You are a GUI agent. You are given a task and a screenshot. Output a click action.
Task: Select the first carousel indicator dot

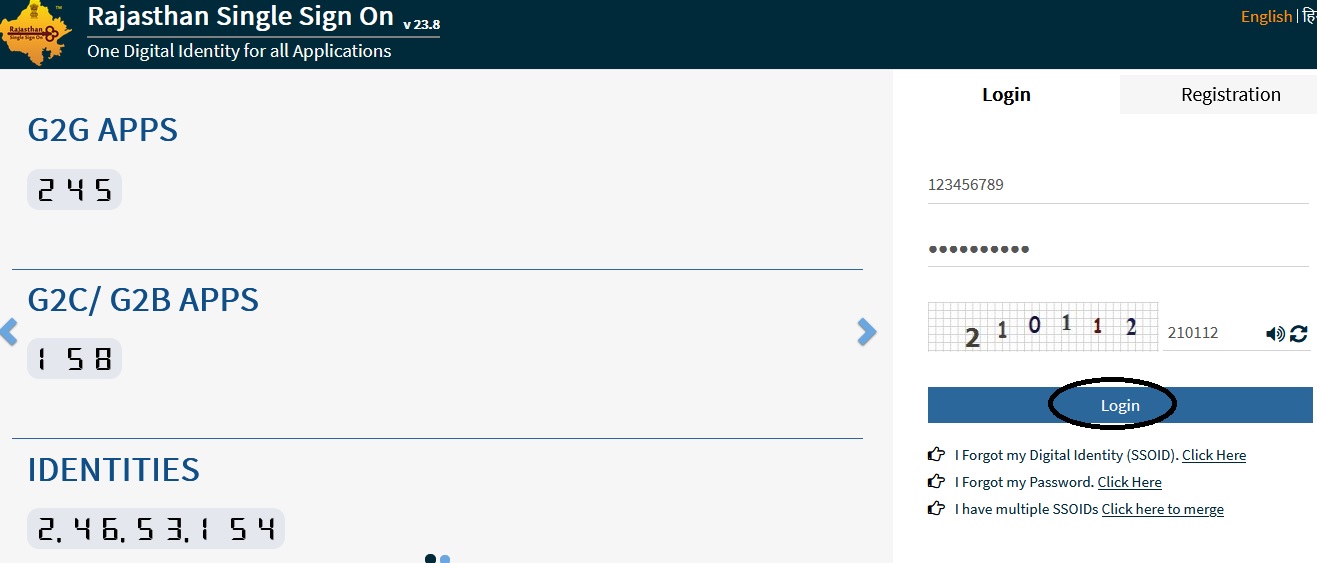[431, 559]
